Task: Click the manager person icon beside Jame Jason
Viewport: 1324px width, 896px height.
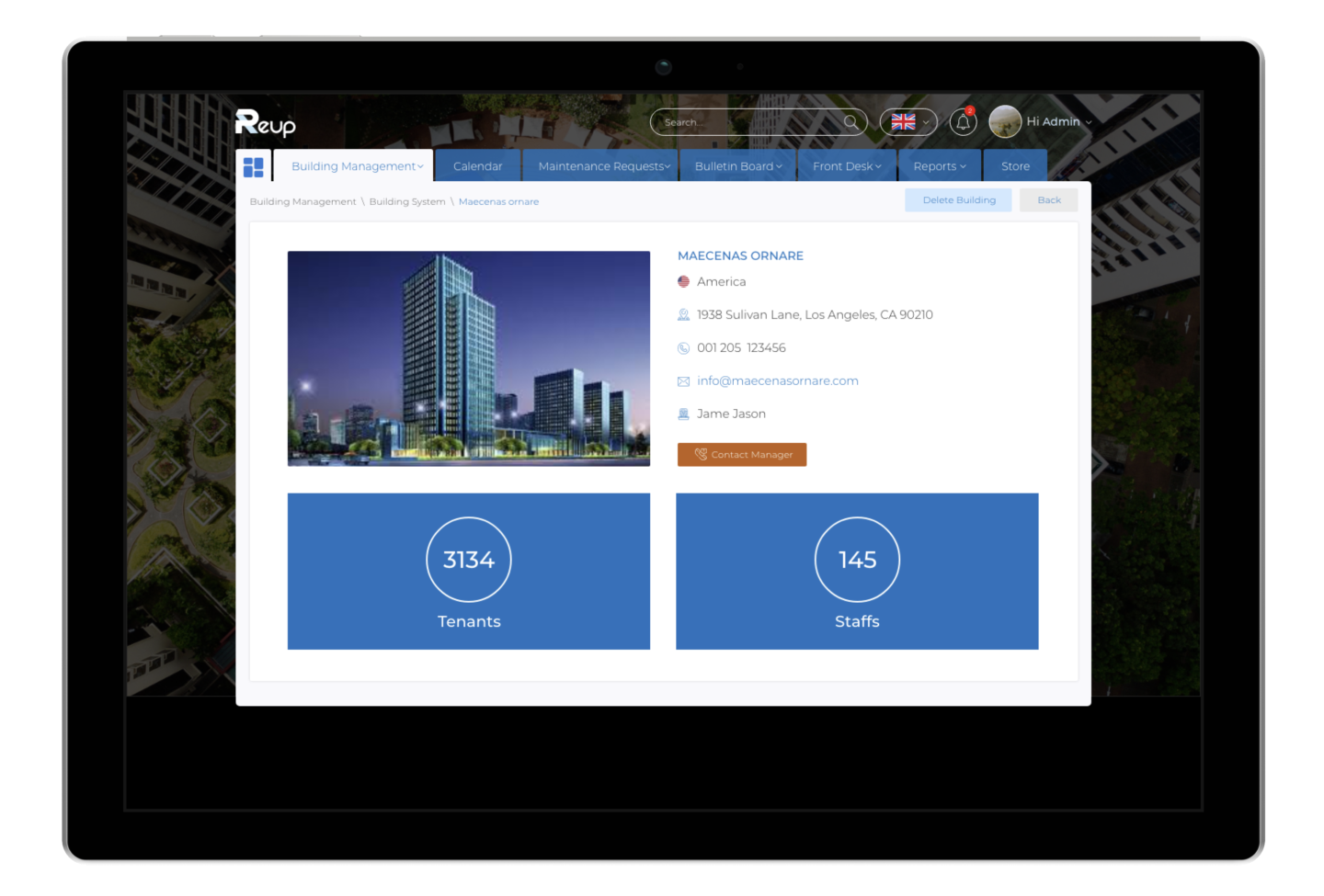Action: 683,414
